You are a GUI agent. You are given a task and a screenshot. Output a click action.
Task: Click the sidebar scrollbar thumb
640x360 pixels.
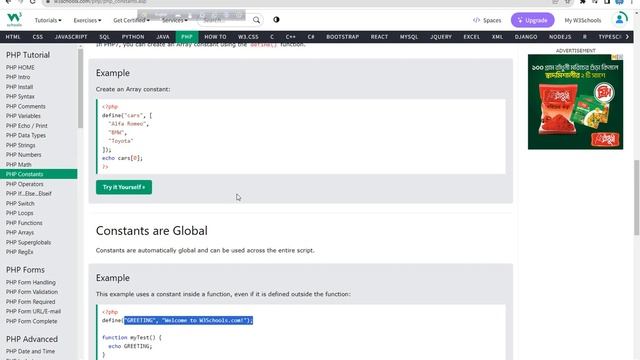80,88
